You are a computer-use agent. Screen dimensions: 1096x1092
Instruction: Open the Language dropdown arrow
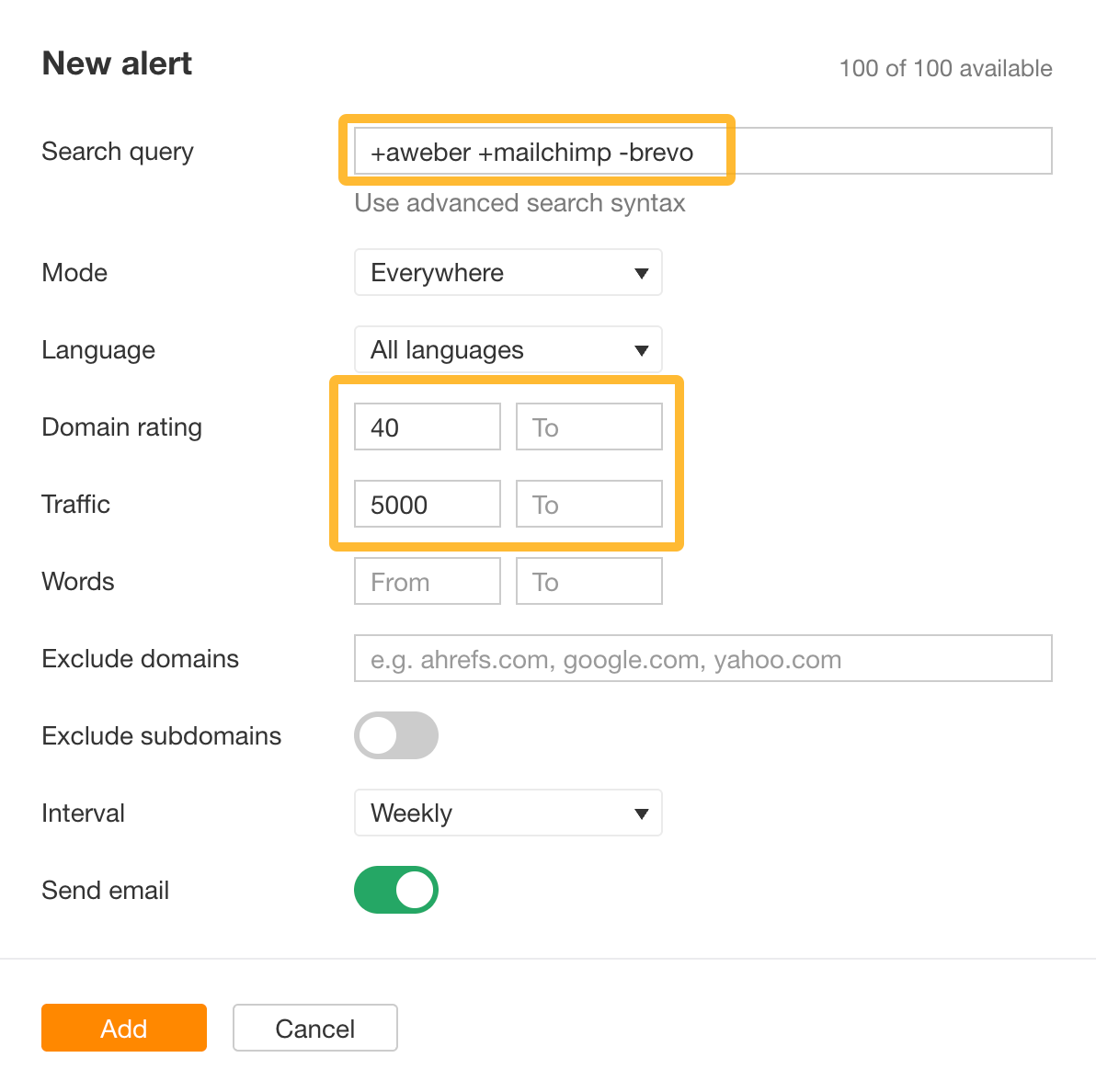tap(642, 349)
